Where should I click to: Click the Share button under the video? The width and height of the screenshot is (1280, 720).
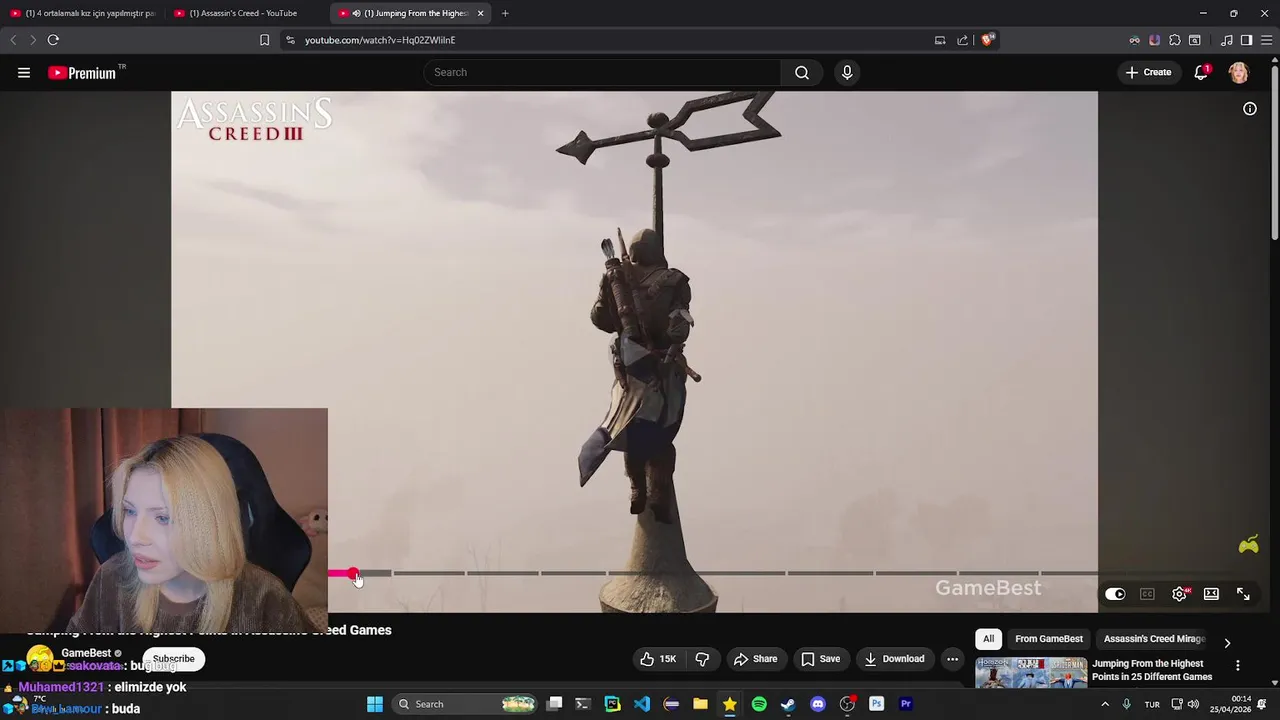(755, 659)
